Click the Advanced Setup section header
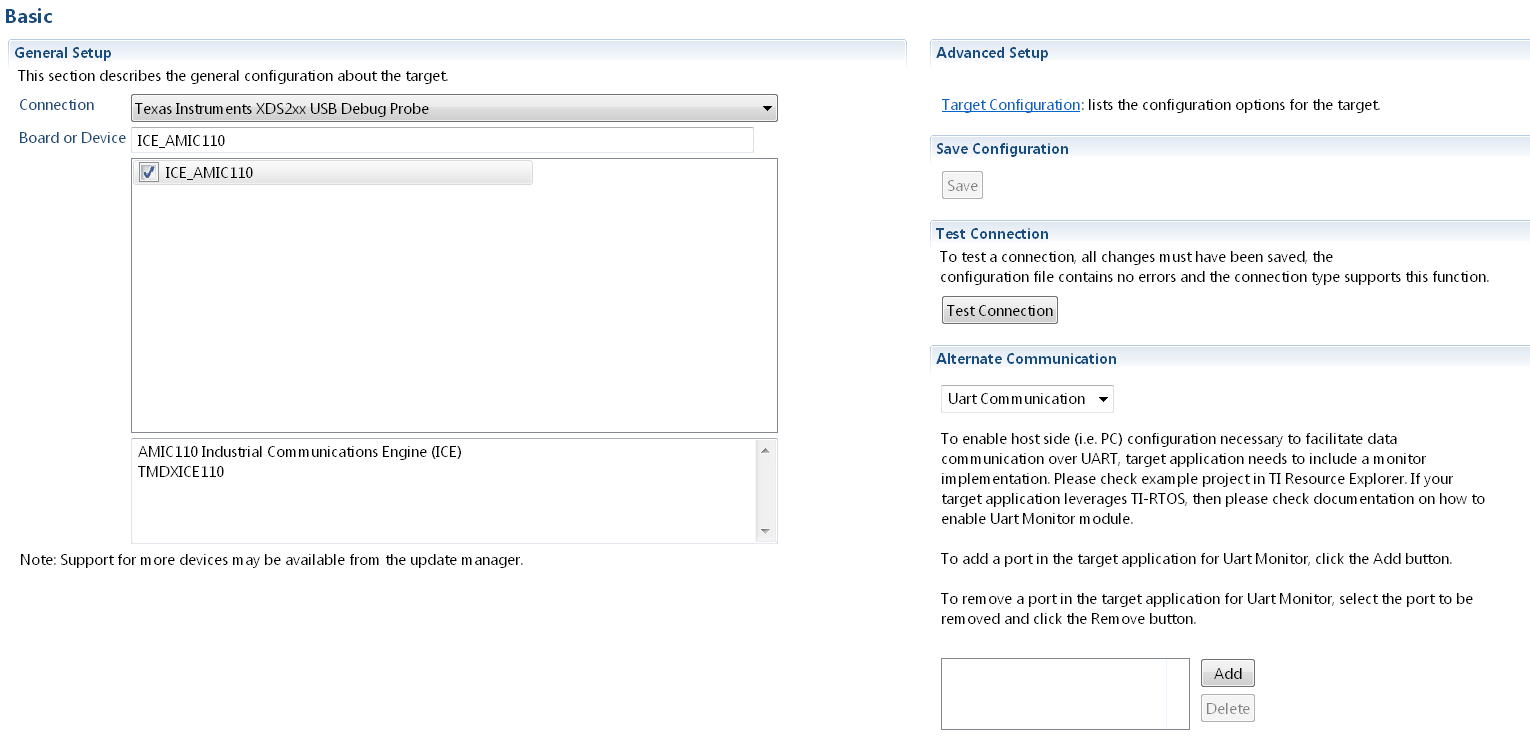This screenshot has width=1530, height=751. pos(992,53)
